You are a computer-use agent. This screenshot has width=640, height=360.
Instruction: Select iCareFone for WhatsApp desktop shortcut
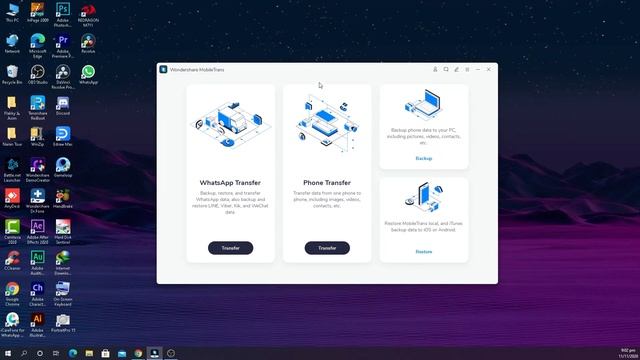click(12, 325)
